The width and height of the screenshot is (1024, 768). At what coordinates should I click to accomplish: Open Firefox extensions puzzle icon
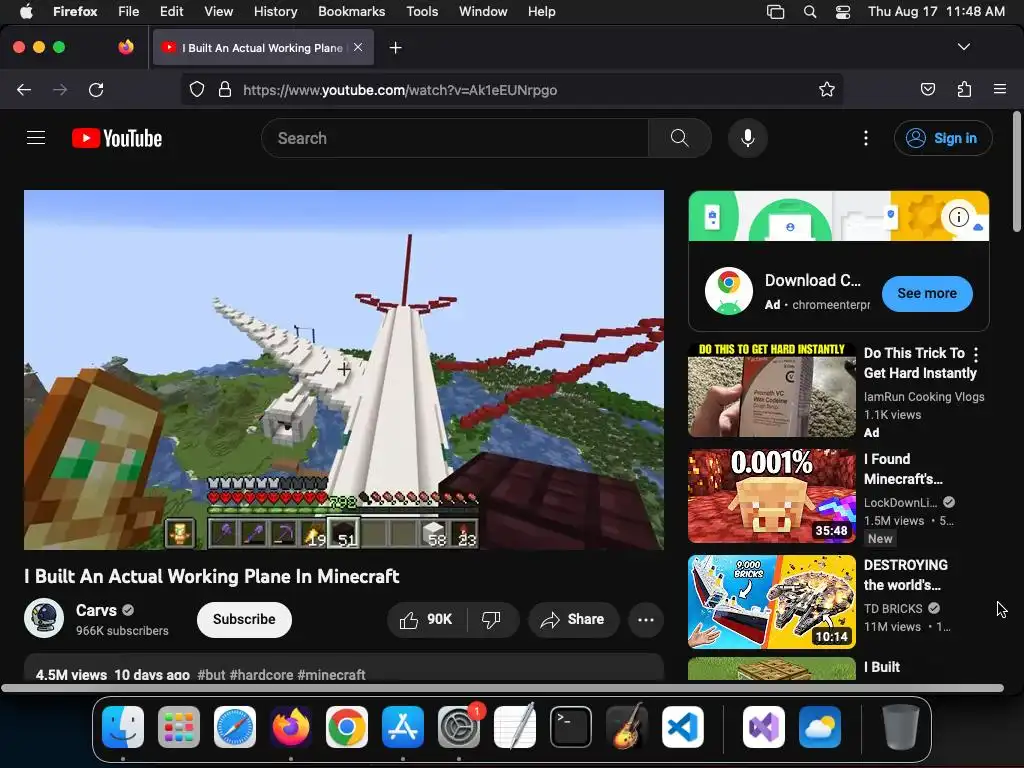tap(964, 89)
